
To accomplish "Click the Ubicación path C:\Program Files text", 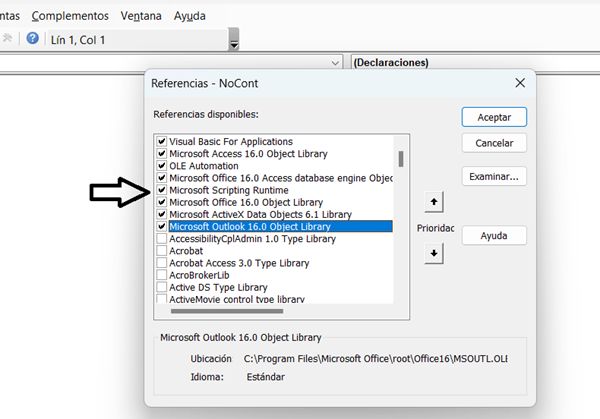I will (375, 359).
